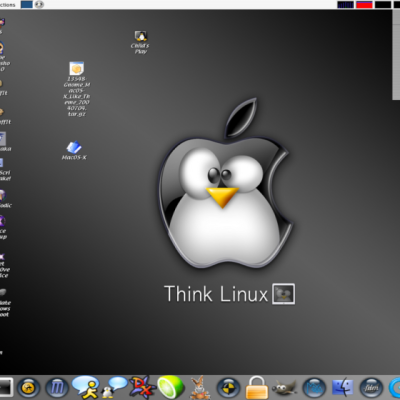The image size is (400, 400).
Task: Click the vertical scrollbar handle at right edge
Action: 396,54
